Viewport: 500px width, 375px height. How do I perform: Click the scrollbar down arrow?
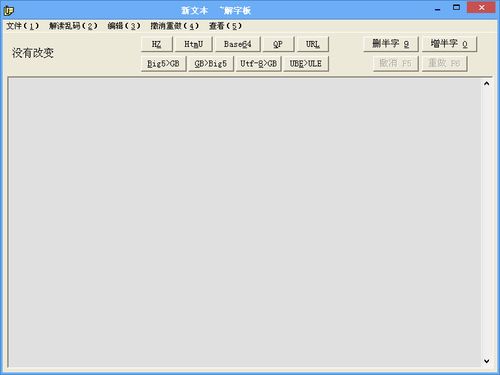click(x=487, y=361)
